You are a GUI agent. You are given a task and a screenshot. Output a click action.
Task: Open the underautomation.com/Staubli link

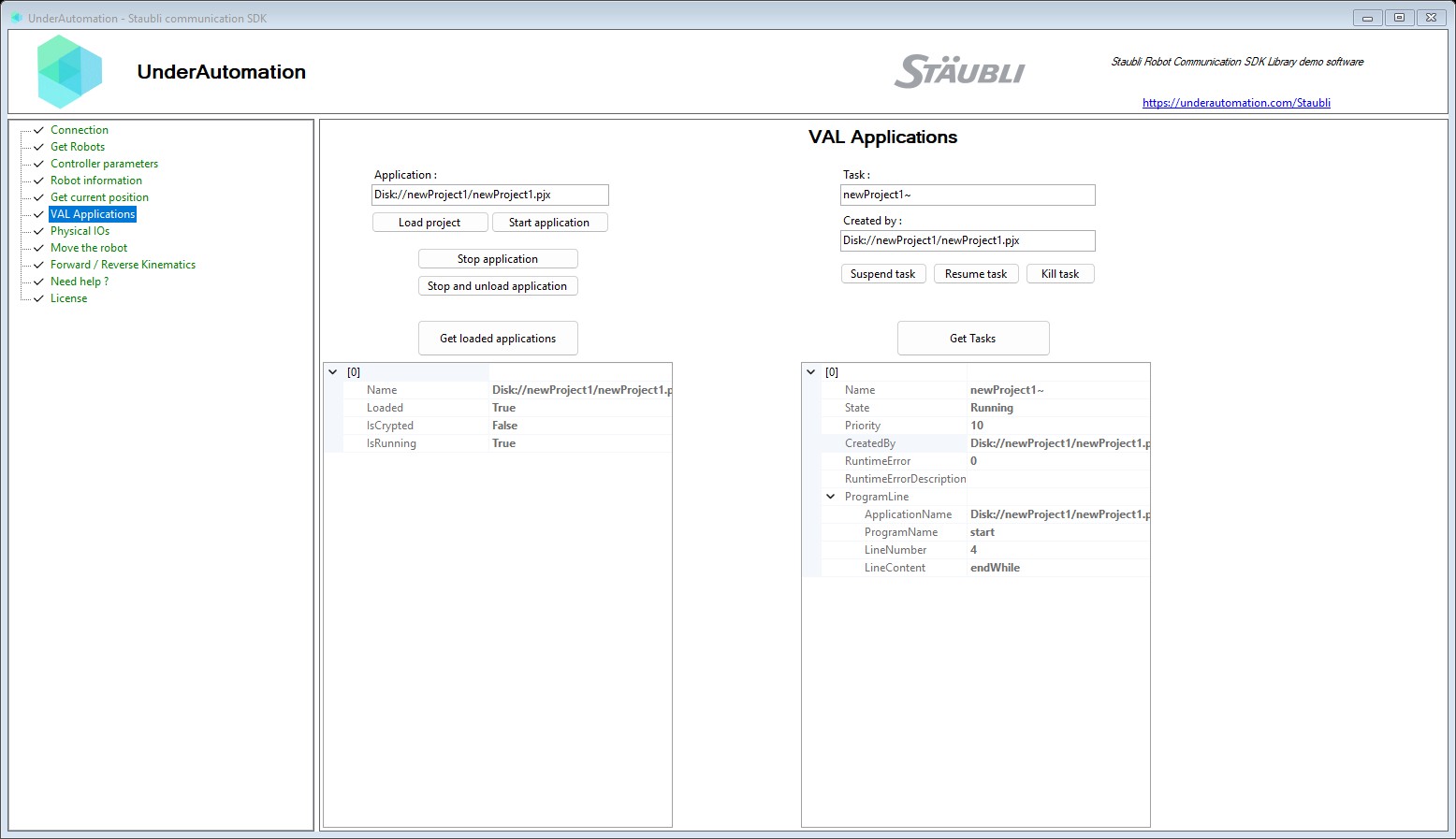(x=1236, y=103)
